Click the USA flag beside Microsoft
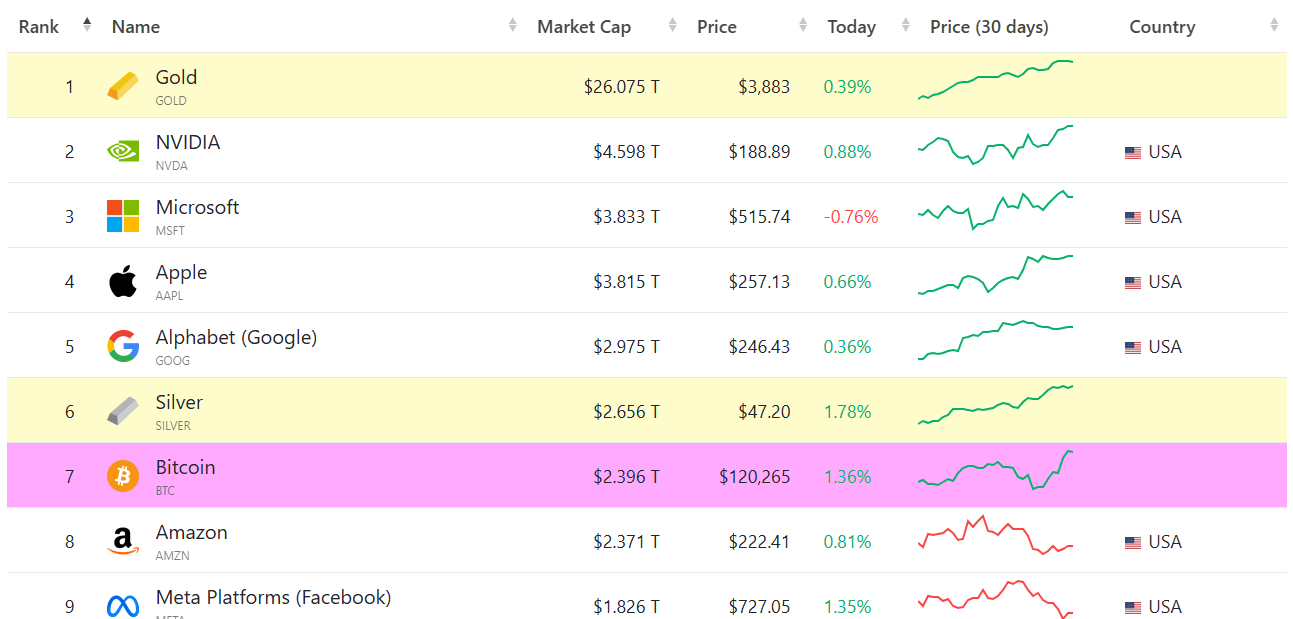Viewport: 1293px width, 619px height. (1133, 218)
